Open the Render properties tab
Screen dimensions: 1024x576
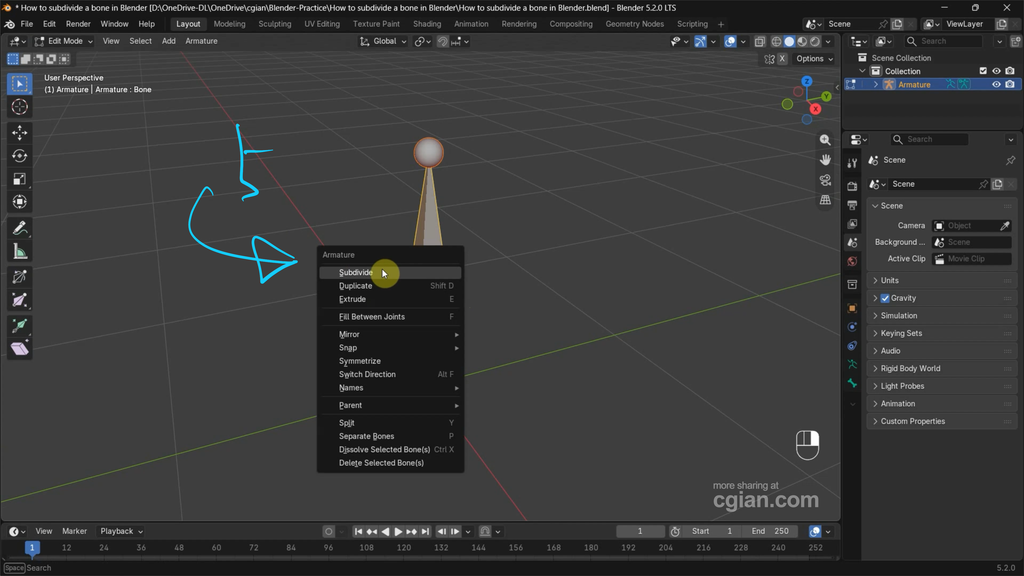click(852, 186)
